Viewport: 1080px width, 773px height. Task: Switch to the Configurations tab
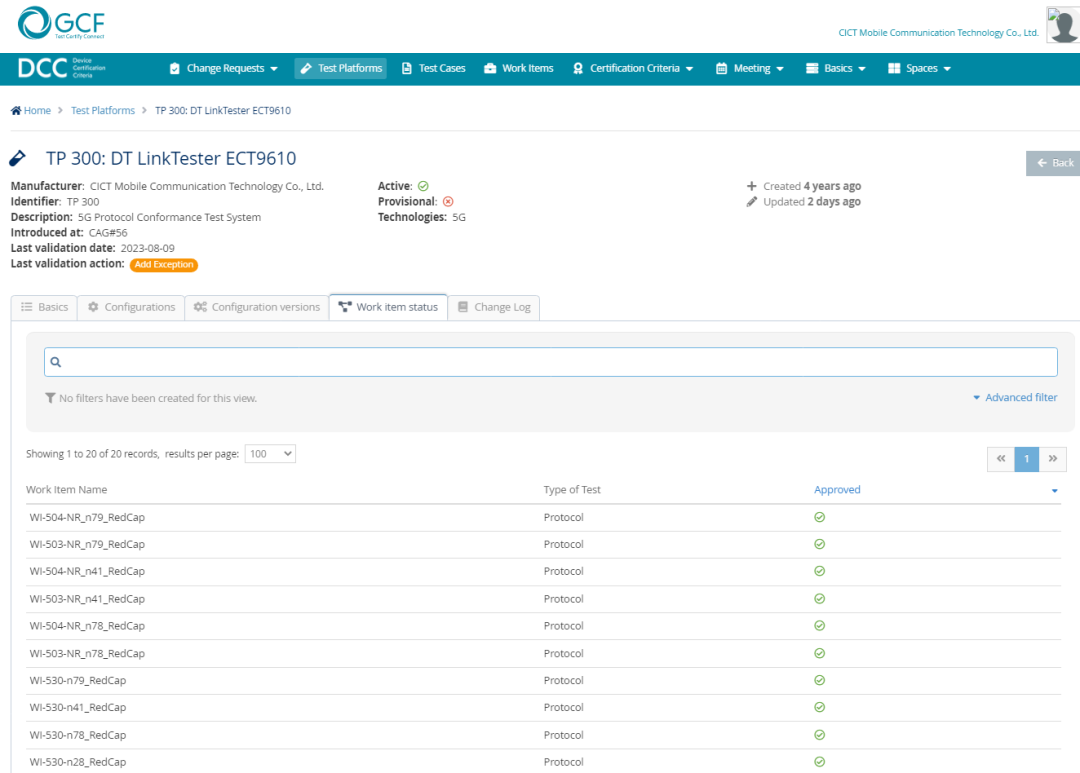point(131,307)
